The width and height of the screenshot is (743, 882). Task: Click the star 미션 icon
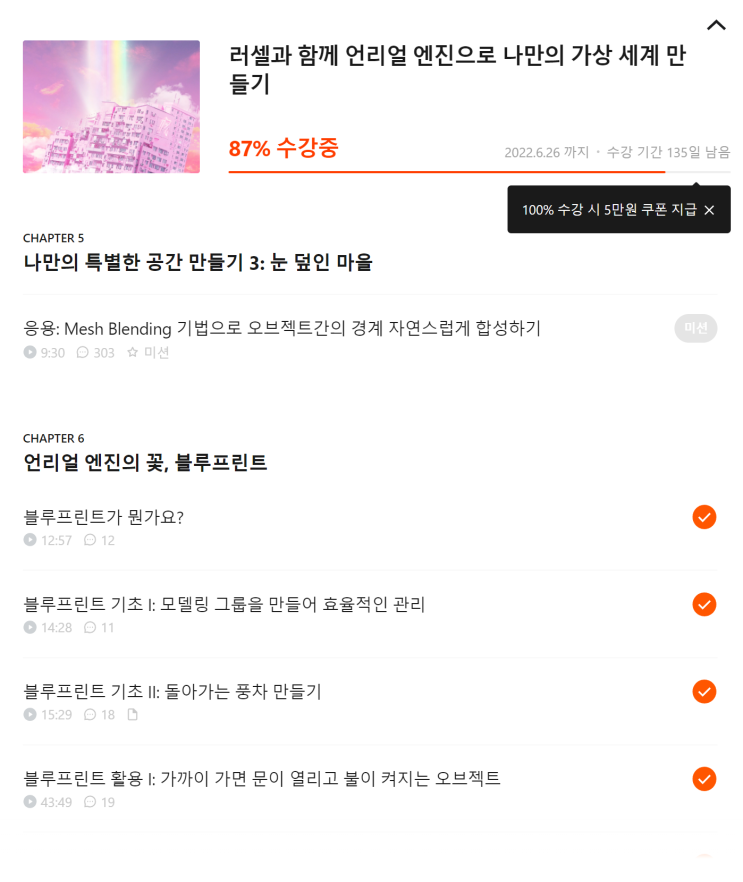pos(132,352)
